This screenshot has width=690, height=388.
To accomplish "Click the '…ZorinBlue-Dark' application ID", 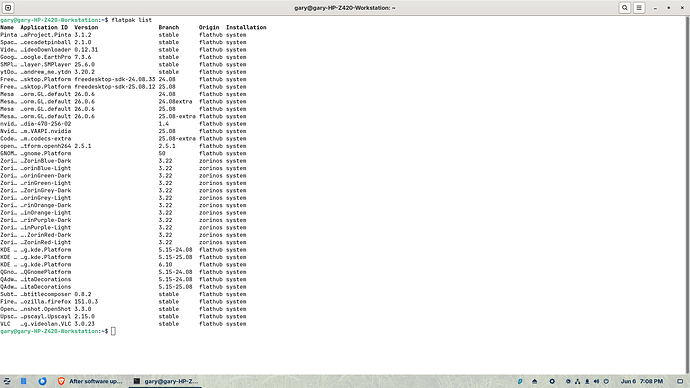I will click(45, 161).
